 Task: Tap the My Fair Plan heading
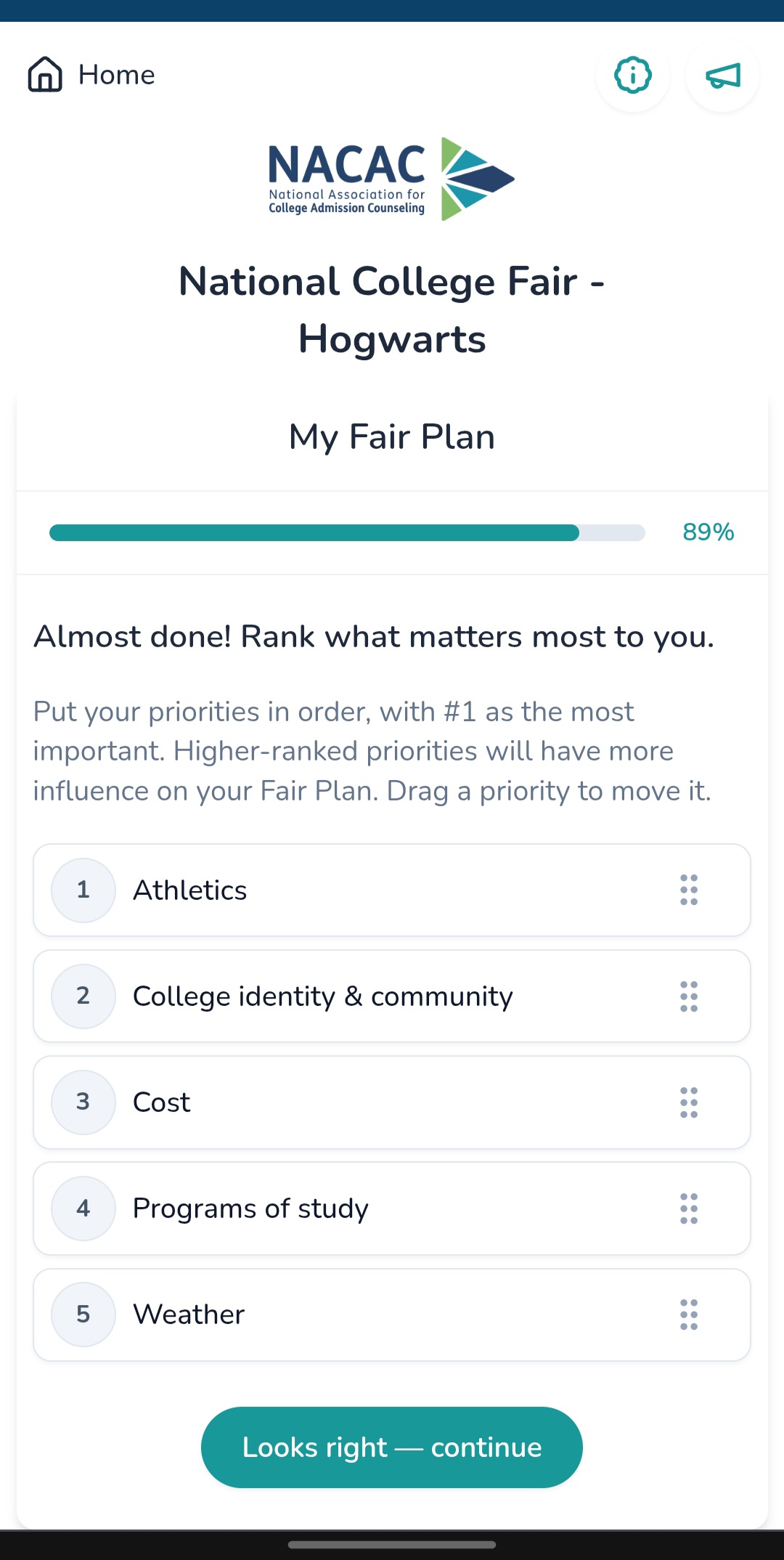tap(392, 437)
